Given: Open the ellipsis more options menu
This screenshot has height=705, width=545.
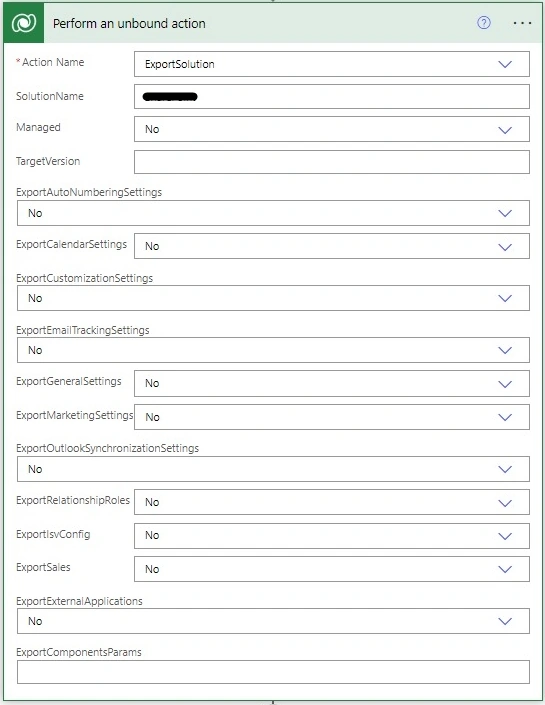Looking at the screenshot, I should pos(522,22).
